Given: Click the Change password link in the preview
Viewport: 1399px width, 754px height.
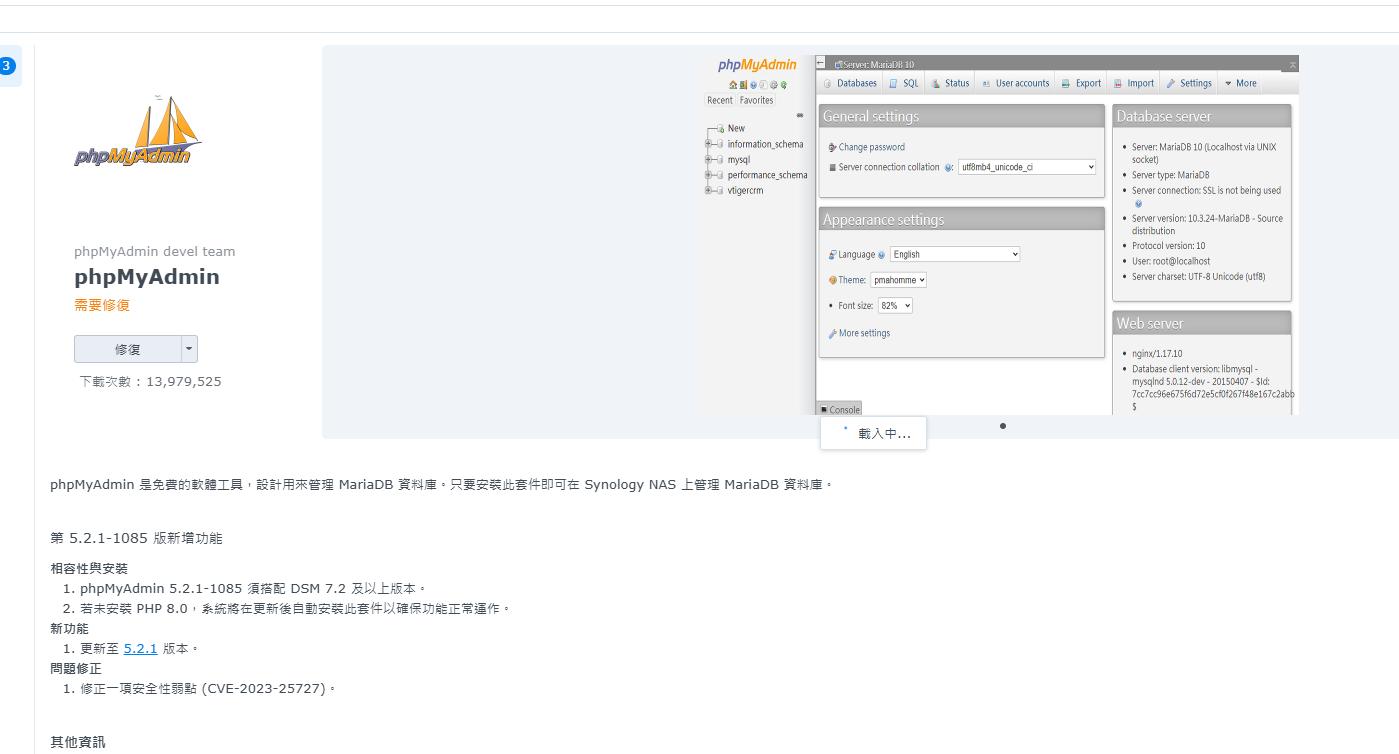Looking at the screenshot, I should tap(871, 147).
